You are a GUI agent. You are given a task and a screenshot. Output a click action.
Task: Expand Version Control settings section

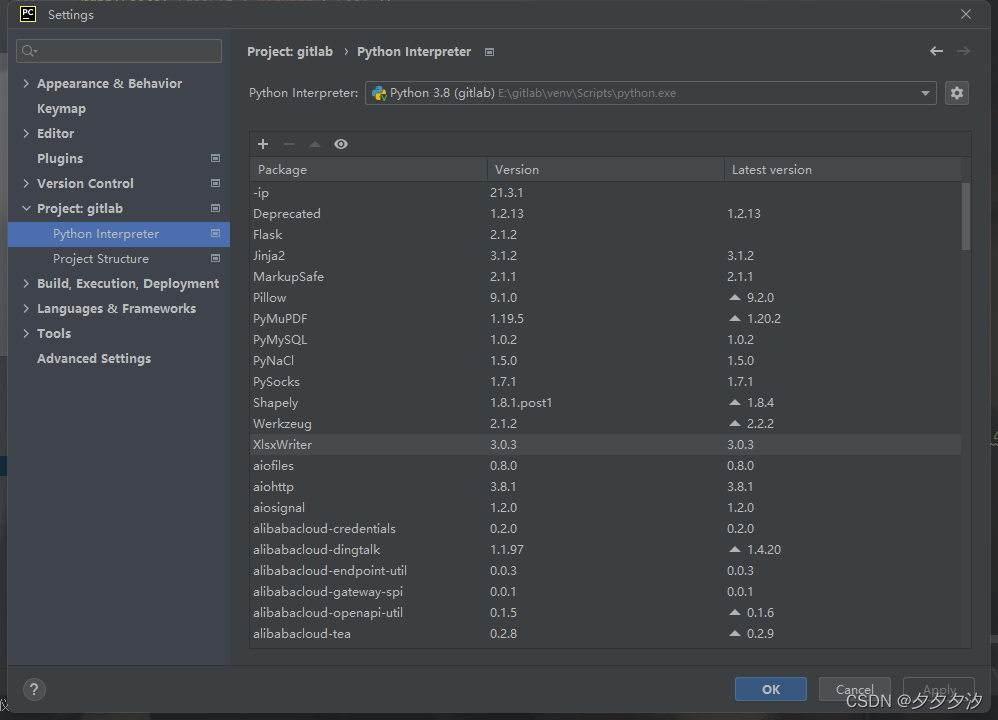click(26, 183)
